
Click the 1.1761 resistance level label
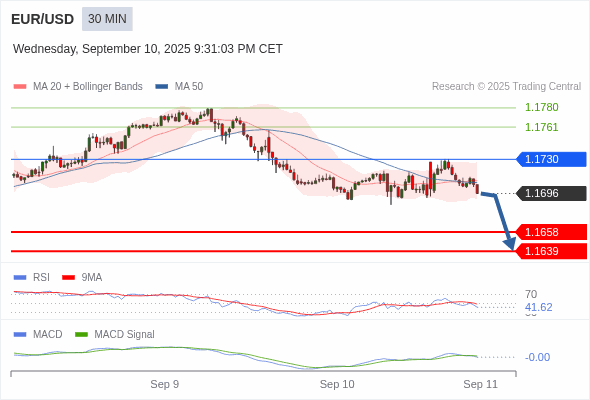tap(541, 127)
